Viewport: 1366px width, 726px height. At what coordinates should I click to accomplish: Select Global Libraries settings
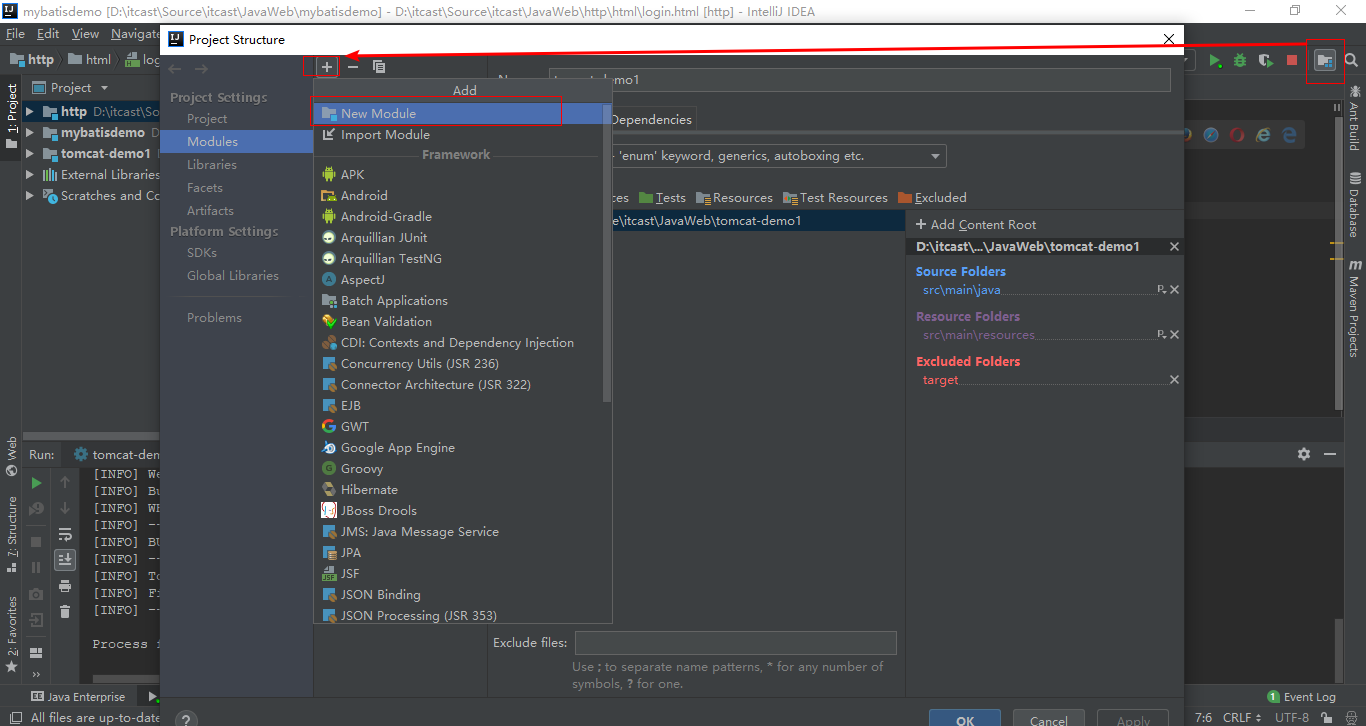(233, 276)
